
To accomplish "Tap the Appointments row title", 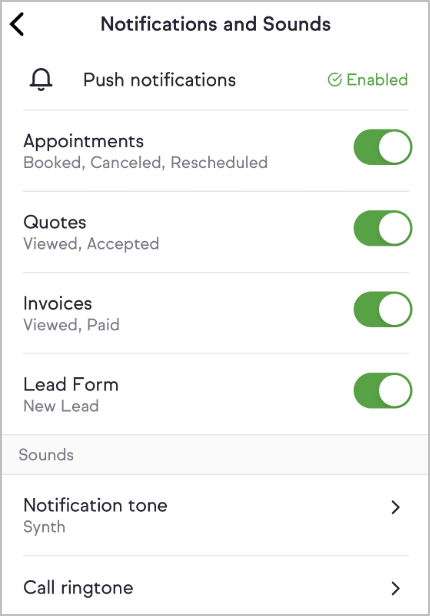I will [84, 141].
